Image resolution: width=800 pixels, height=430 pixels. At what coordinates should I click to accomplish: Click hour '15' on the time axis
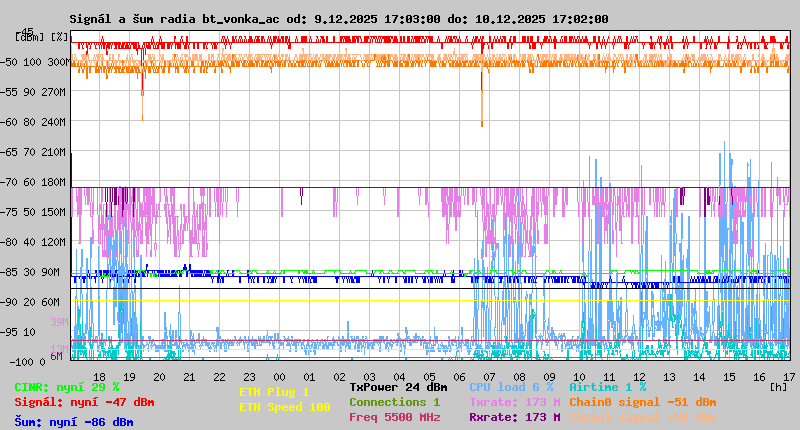pos(729,377)
